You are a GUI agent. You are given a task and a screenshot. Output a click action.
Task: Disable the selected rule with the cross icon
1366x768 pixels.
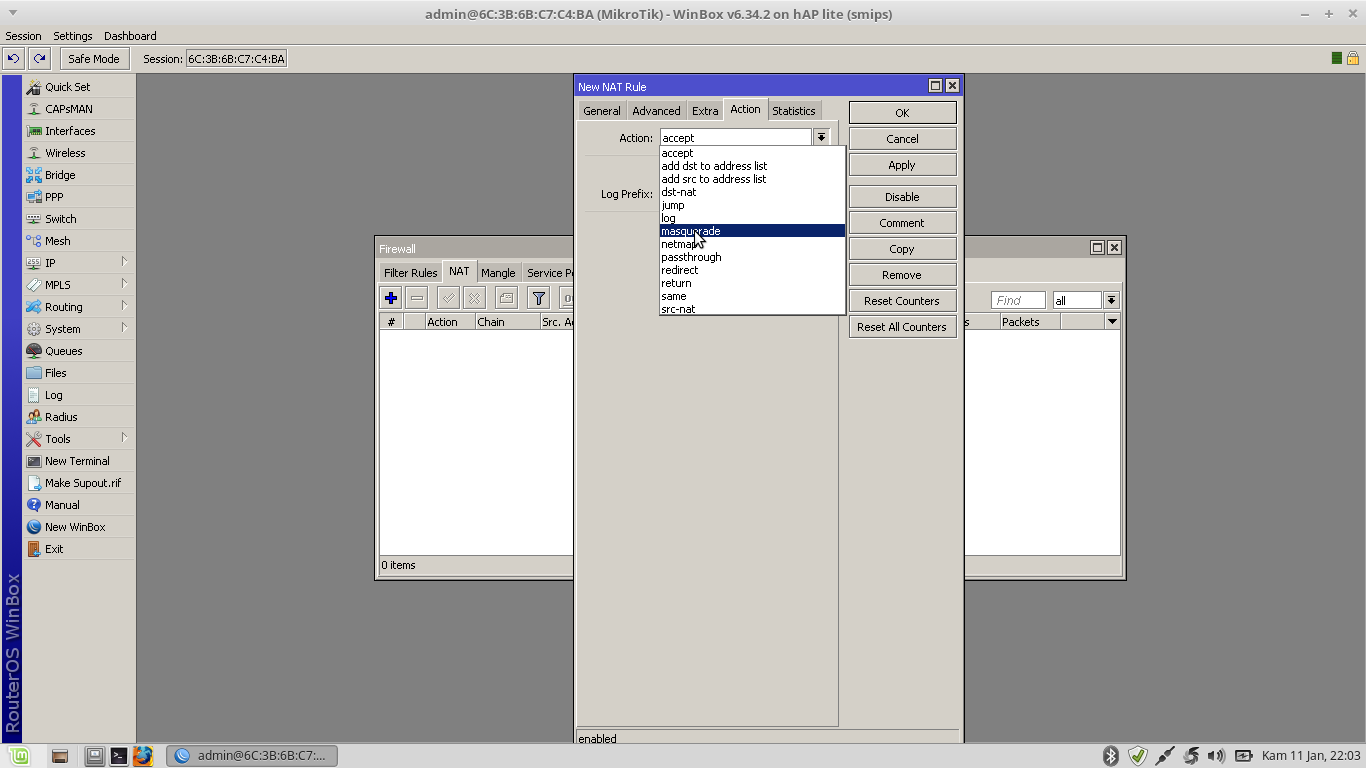(474, 297)
